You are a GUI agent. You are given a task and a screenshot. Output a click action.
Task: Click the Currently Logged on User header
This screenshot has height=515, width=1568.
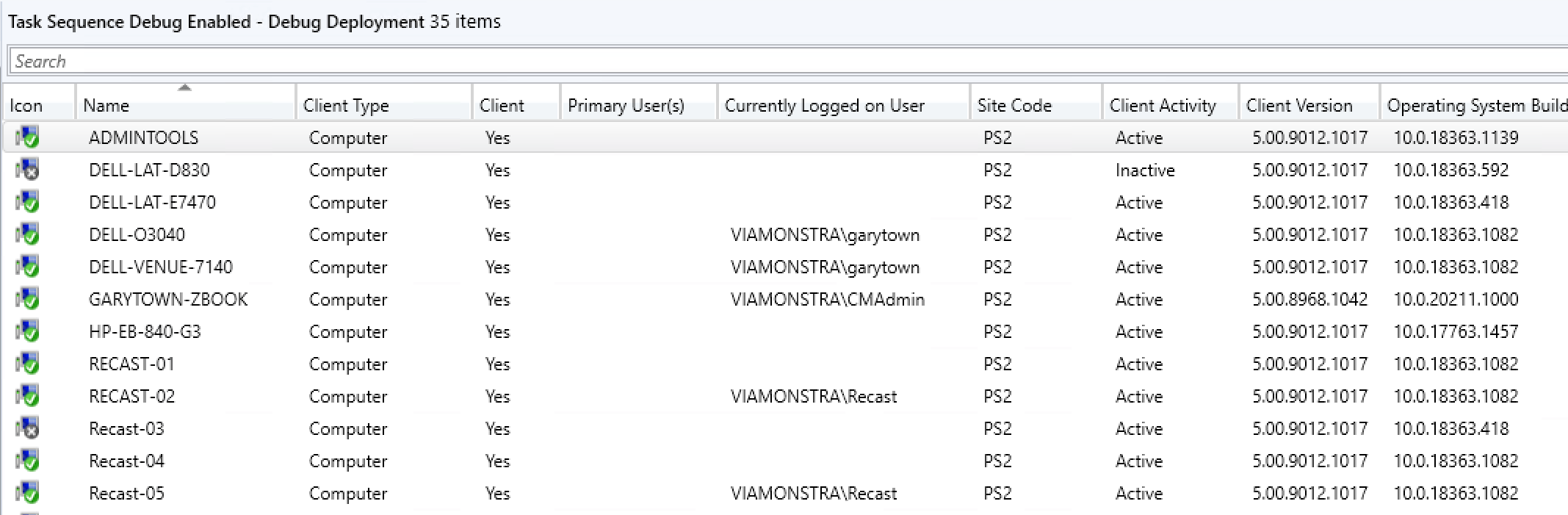click(x=824, y=105)
